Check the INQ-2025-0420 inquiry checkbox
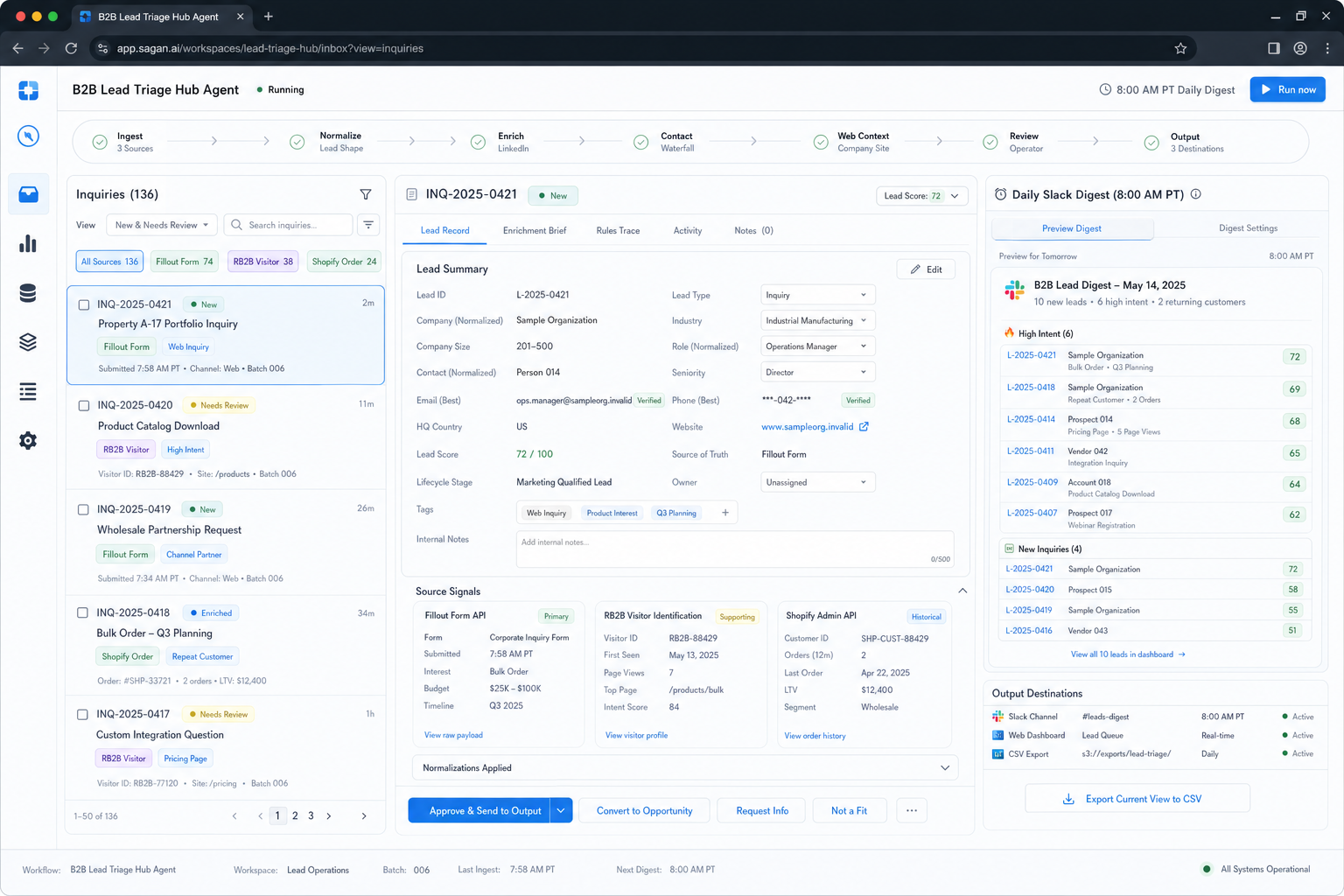 tap(84, 405)
